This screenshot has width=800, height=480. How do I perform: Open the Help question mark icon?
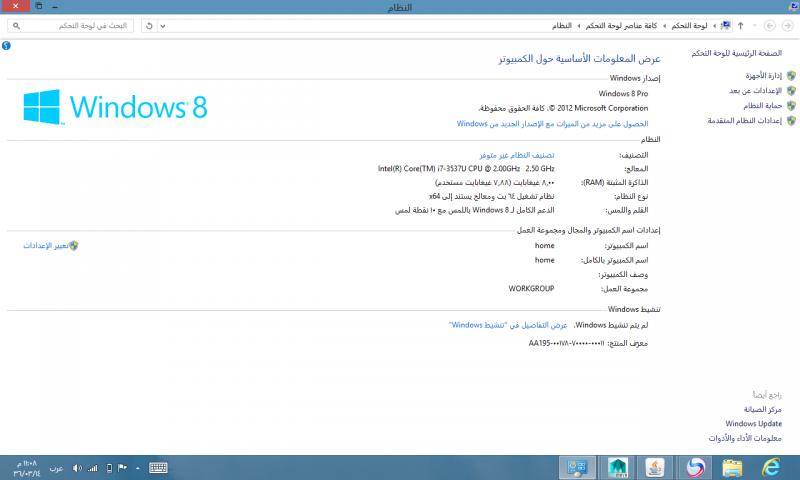pyautogui.click(x=6, y=45)
